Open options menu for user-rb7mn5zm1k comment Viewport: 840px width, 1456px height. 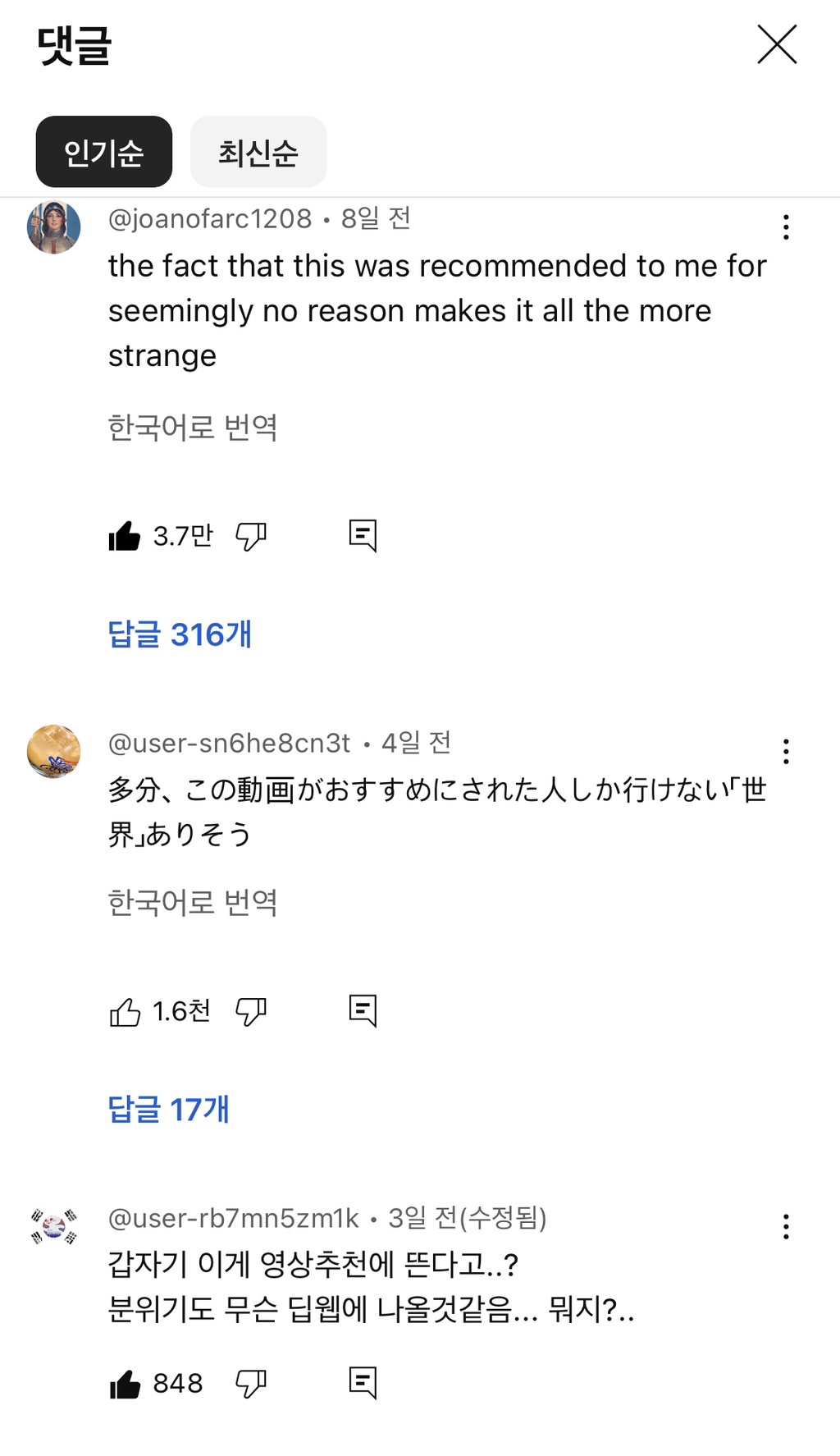click(x=786, y=1227)
